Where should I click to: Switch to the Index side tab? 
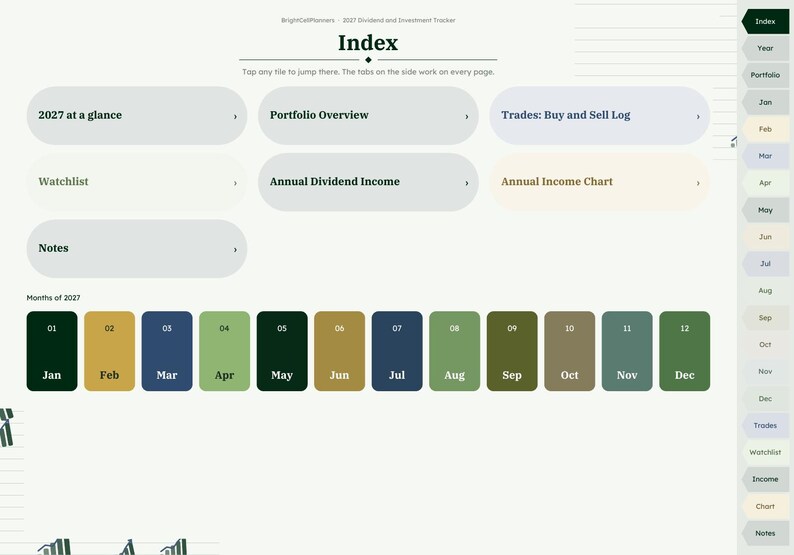tap(765, 21)
